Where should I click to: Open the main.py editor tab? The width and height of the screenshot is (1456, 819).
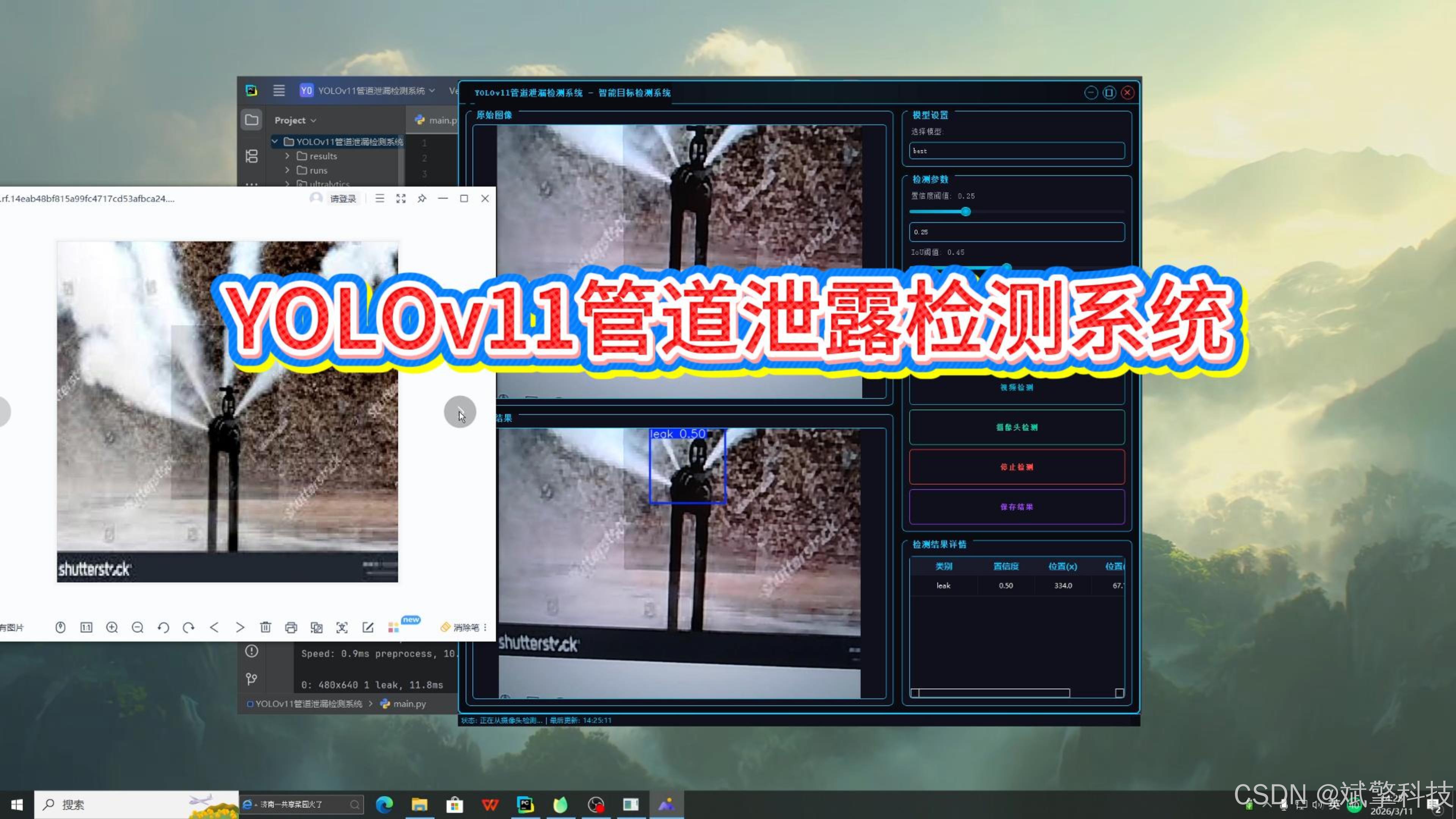point(436,120)
